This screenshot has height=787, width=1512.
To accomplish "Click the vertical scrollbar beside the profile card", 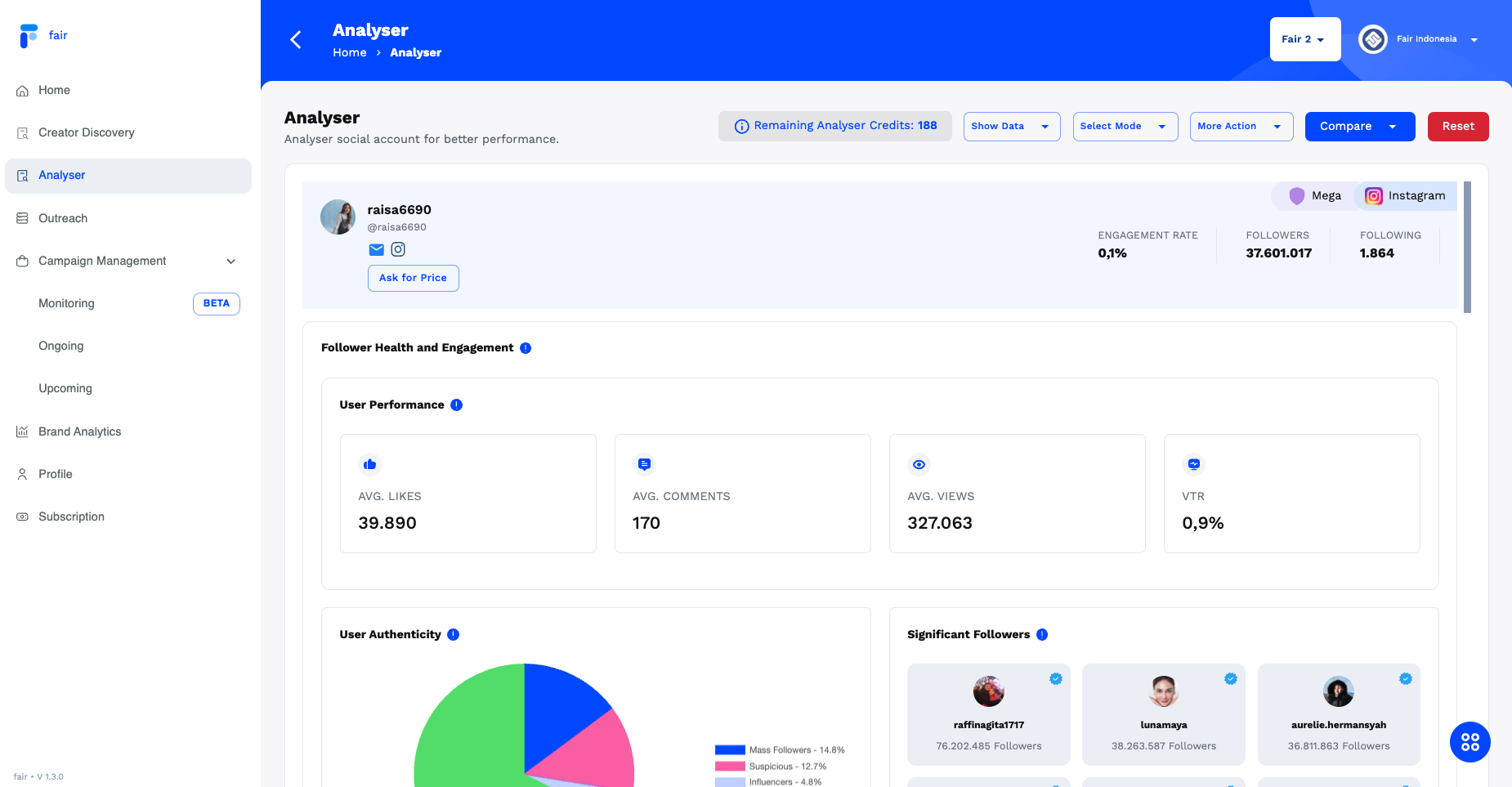I will pyautogui.click(x=1467, y=247).
